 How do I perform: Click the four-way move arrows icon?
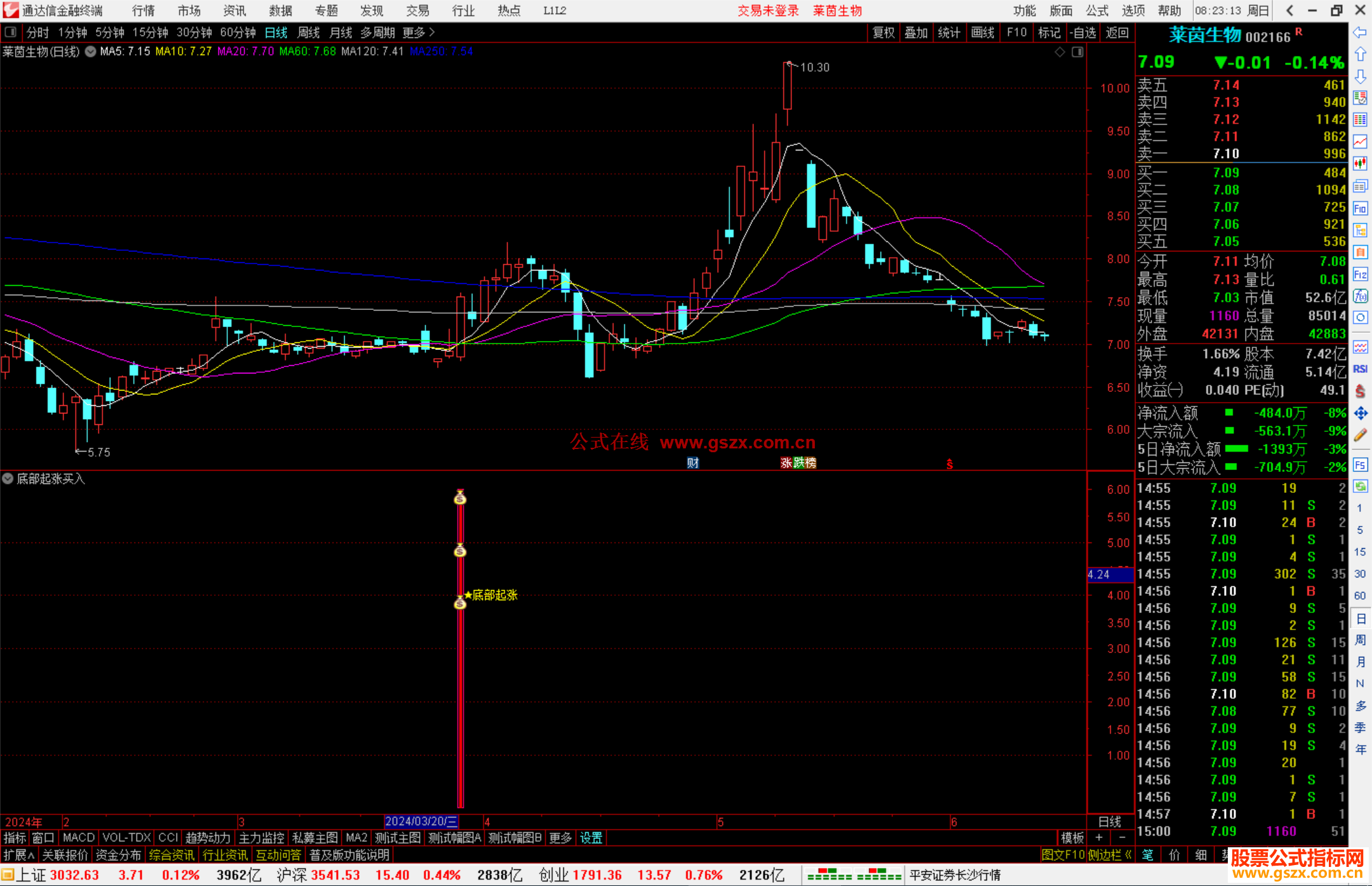[x=1360, y=413]
